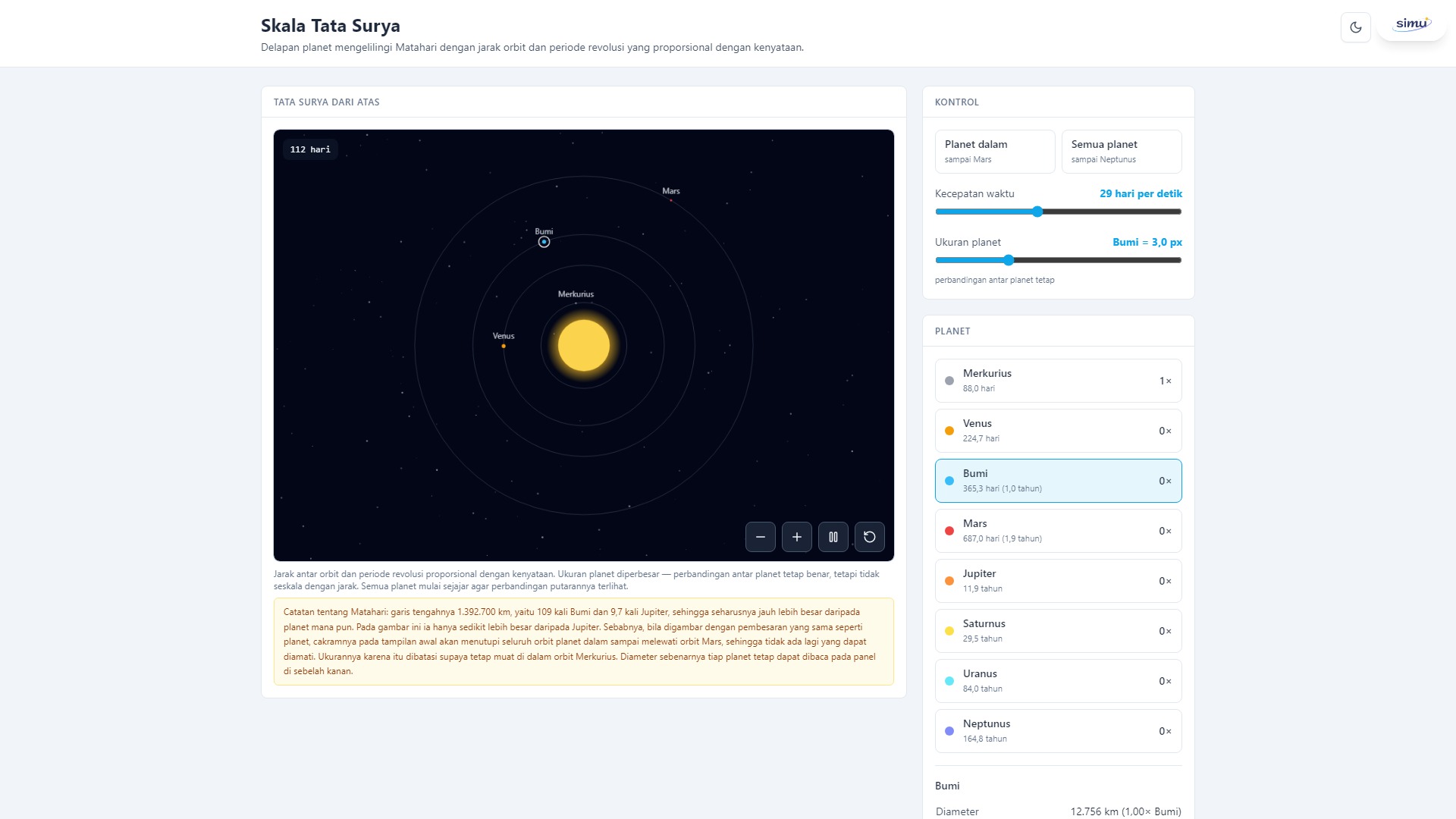Click the gray Merkurius color dot
Viewport: 1456px width, 819px height.
(x=949, y=381)
